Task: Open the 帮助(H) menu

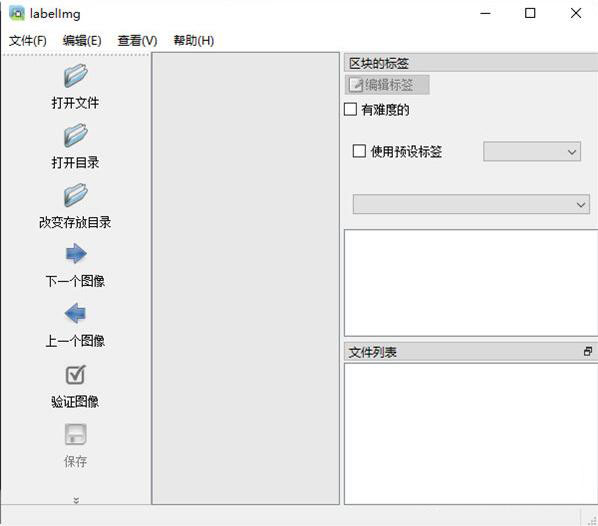Action: click(x=194, y=40)
